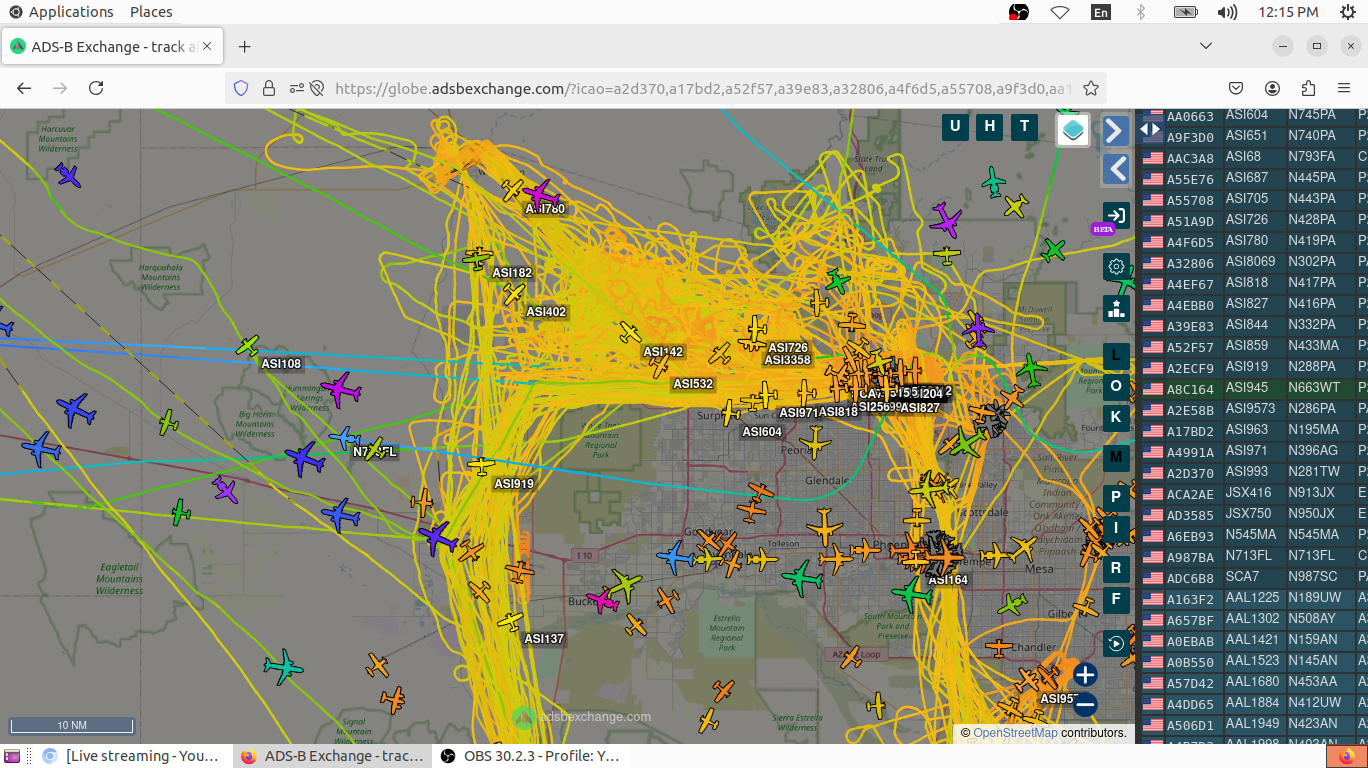1368x768 pixels.
Task: Toggle the I map option
Action: point(1116,528)
